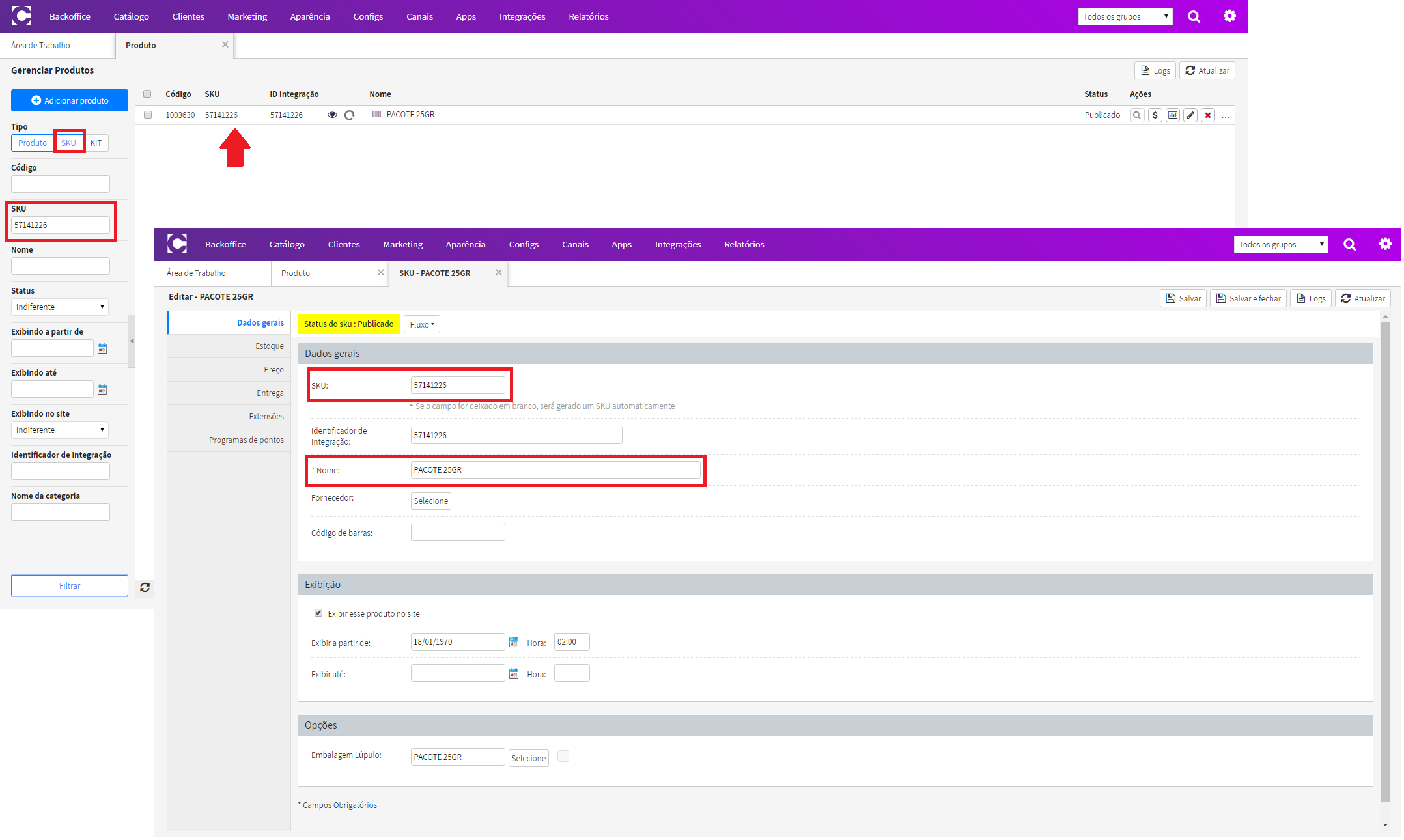Open the stock chart action for PACOTE 25GR
The image size is (1404, 840).
[x=1172, y=115]
